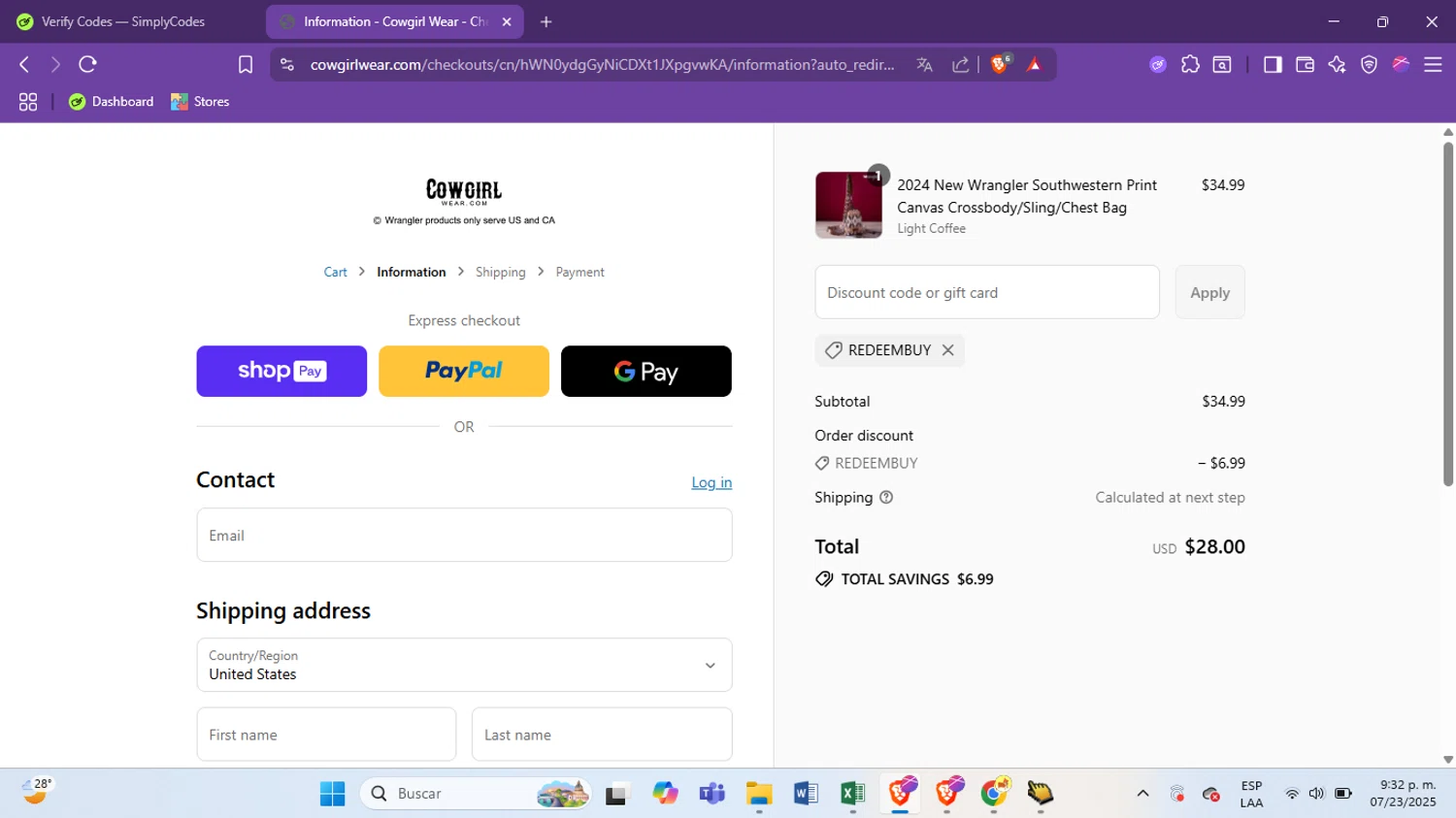Open site information icon in address bar

286,64
